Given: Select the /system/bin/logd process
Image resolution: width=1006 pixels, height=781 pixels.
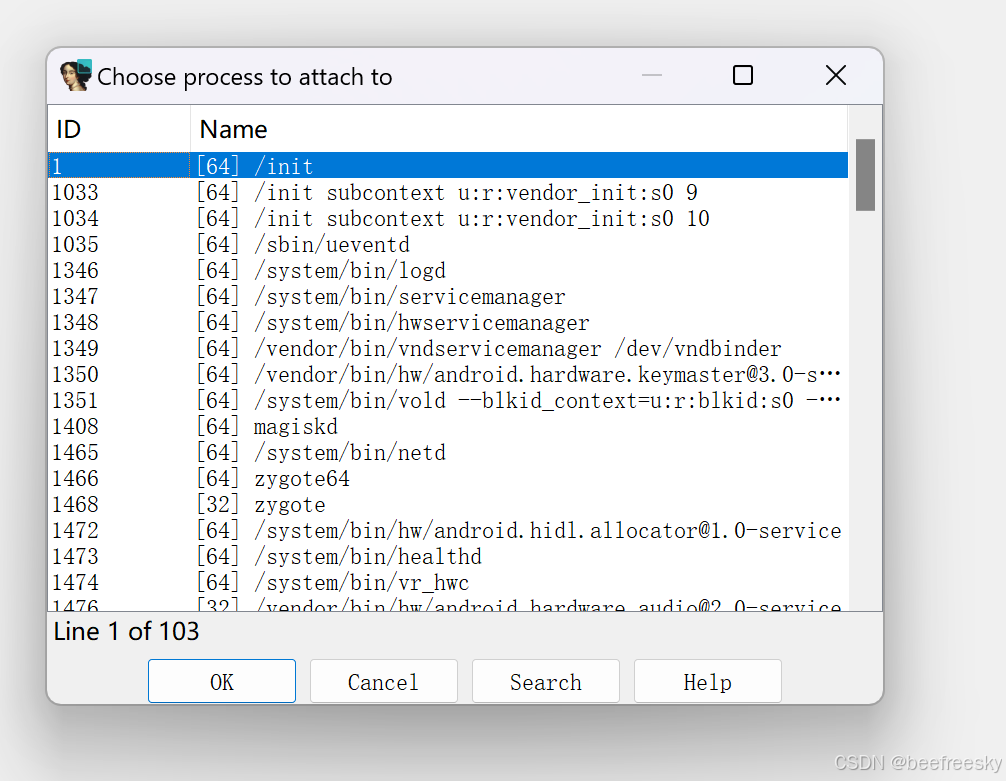Looking at the screenshot, I should point(448,270).
